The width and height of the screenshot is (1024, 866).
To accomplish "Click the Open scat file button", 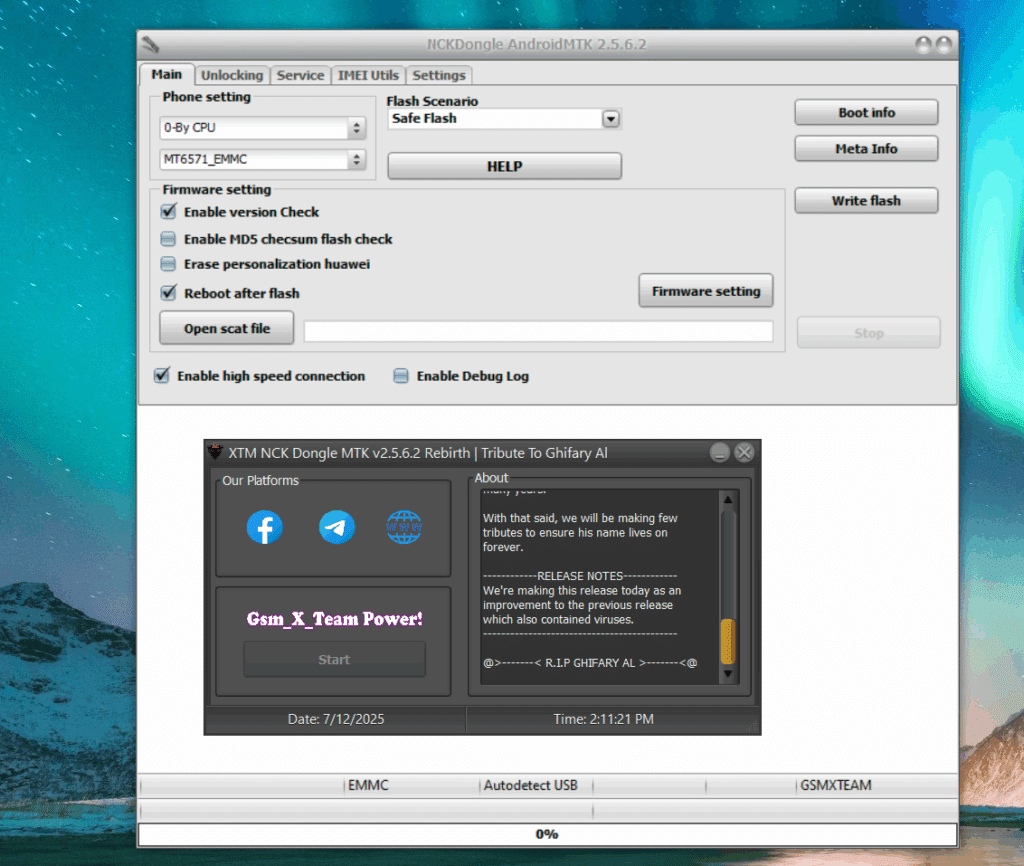I will pos(227,329).
